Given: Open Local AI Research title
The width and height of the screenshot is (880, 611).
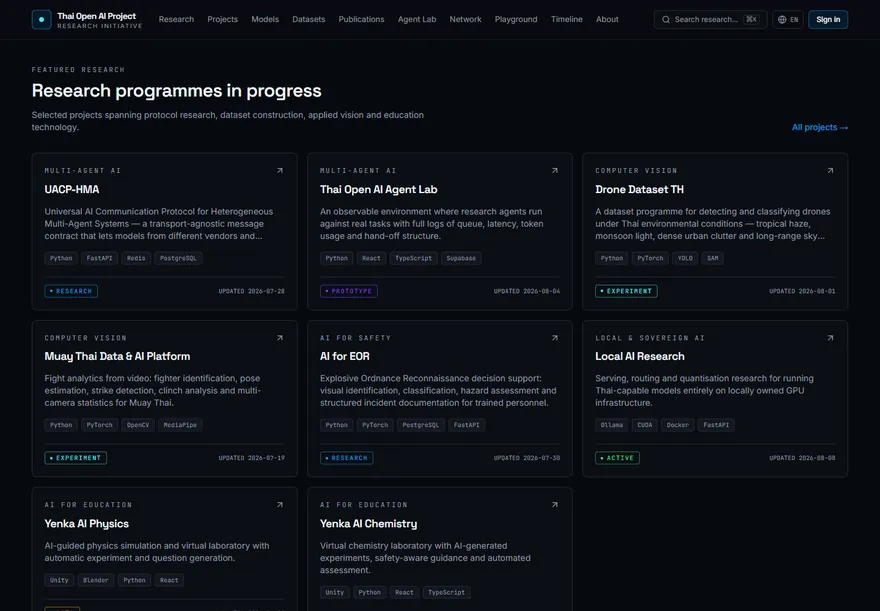Looking at the screenshot, I should 640,356.
